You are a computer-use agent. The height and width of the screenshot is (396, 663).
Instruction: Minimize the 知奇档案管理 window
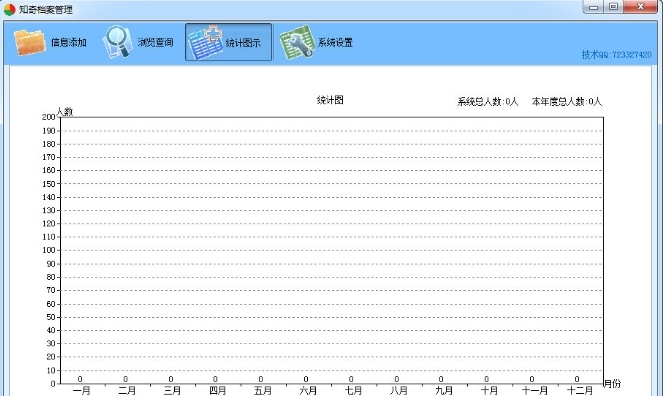593,7
